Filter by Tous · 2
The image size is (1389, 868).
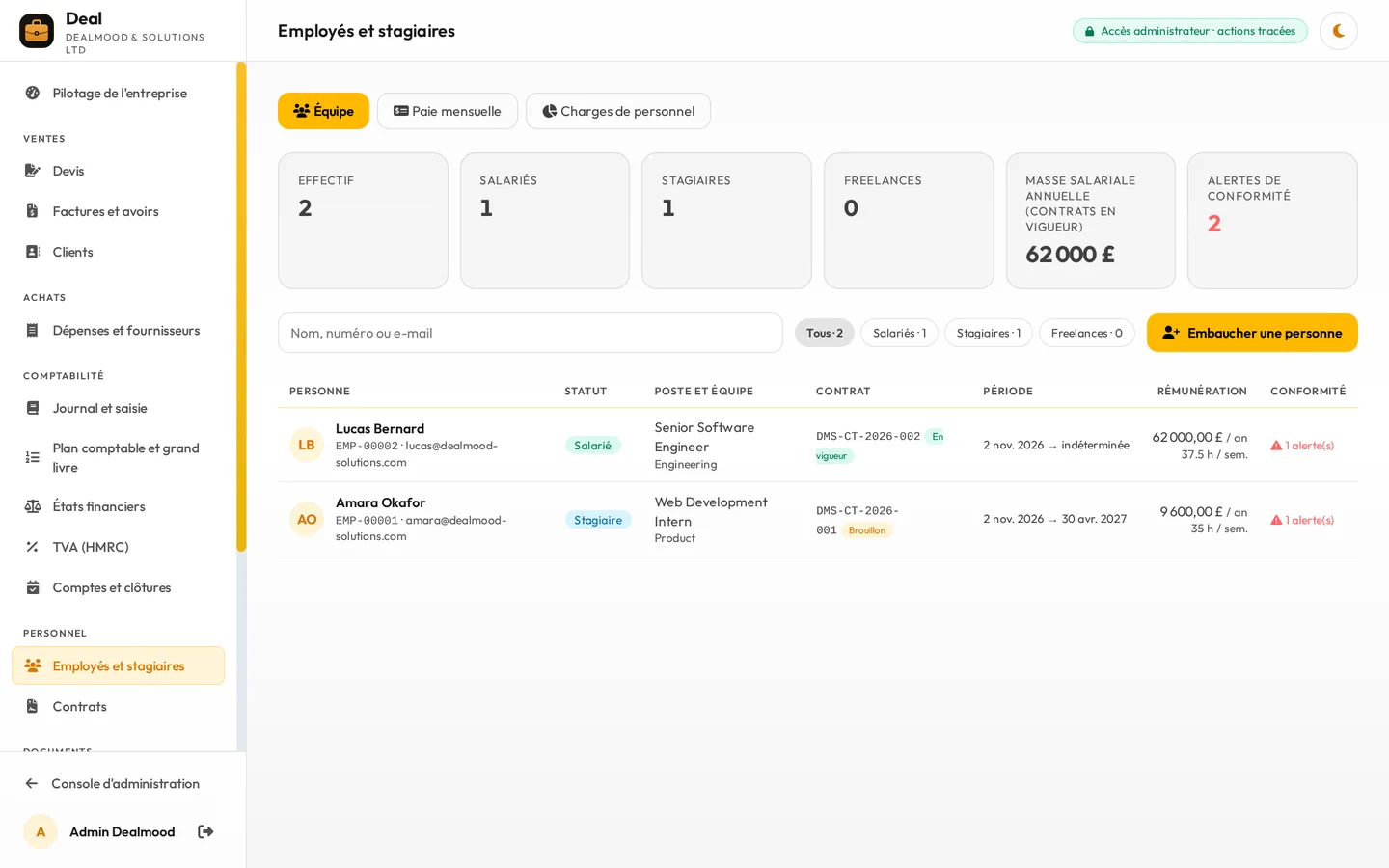point(825,333)
